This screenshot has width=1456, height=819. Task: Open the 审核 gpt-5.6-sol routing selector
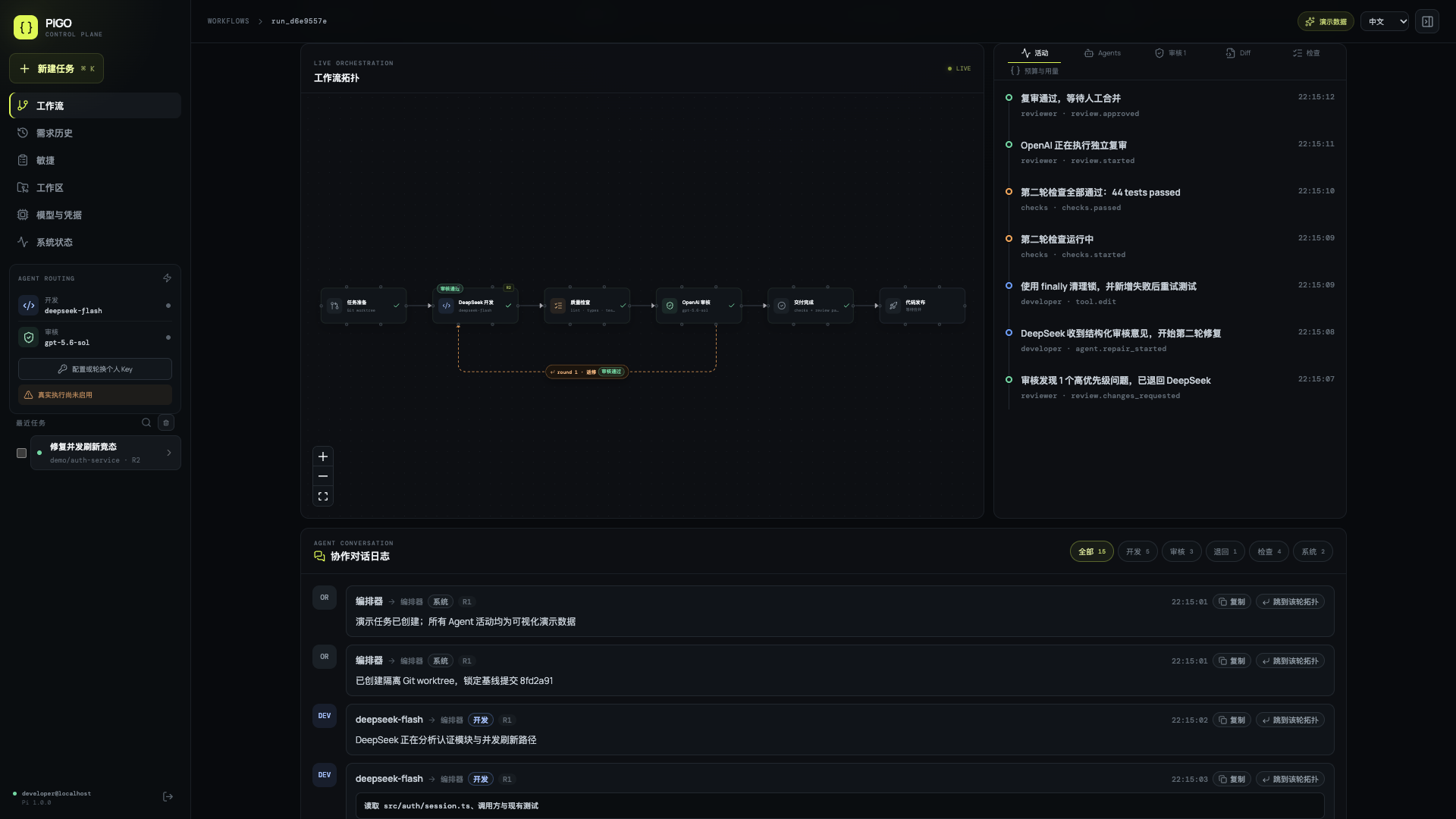click(x=95, y=337)
